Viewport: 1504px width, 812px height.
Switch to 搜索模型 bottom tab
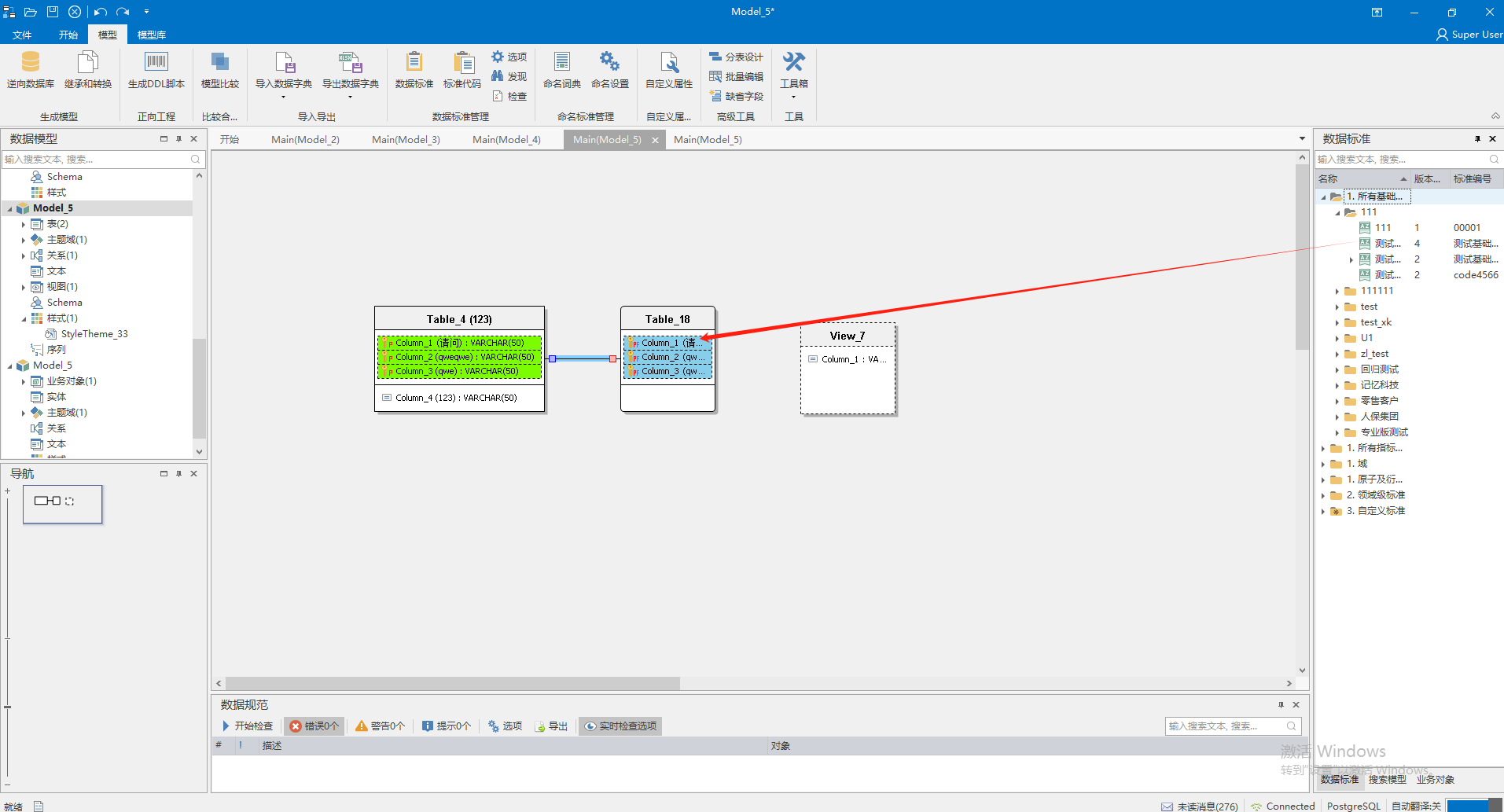1387,779
